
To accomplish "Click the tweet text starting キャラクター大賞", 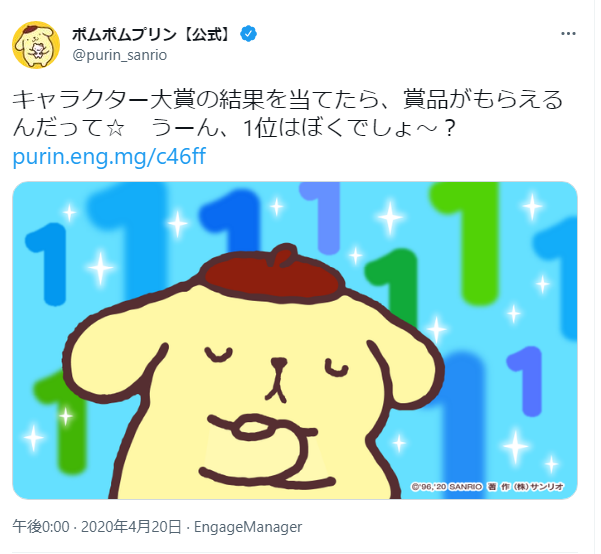I will tap(287, 113).
